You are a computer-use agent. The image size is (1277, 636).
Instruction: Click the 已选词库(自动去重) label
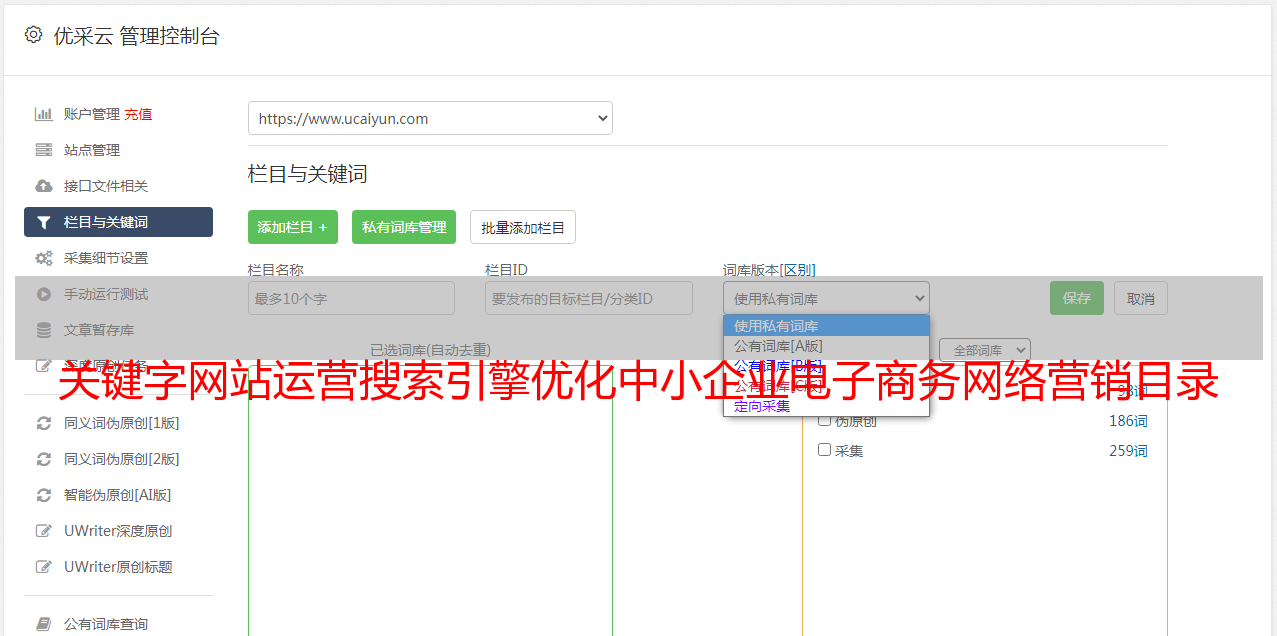point(430,349)
